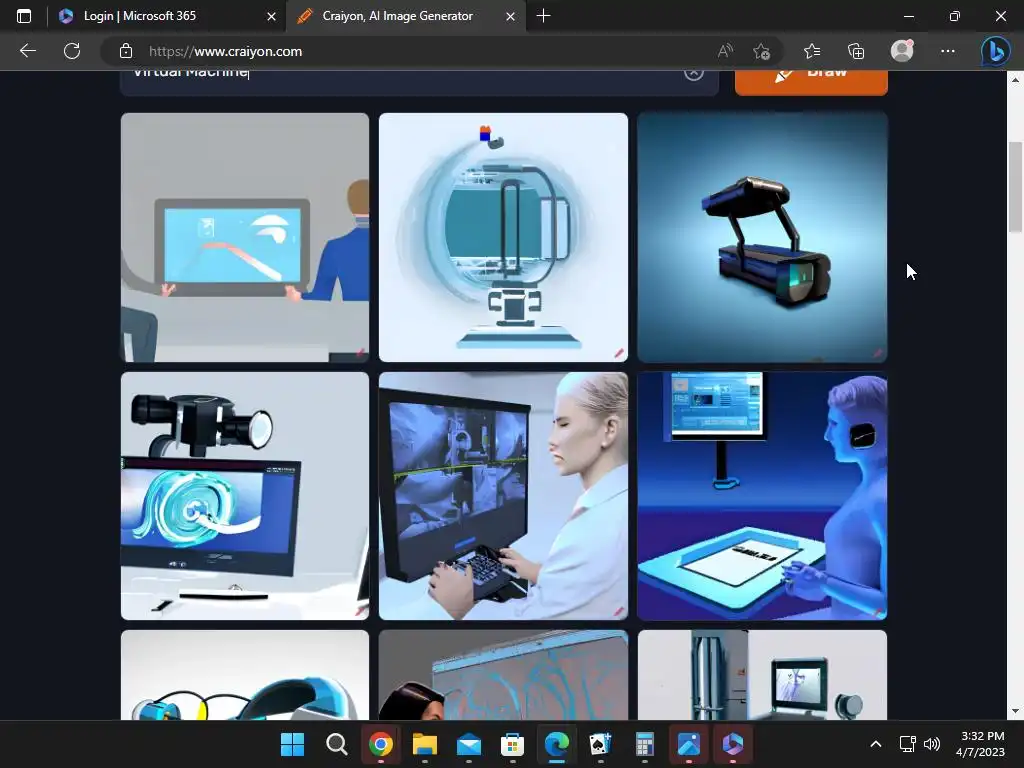This screenshot has height=768, width=1024.
Task: Open circular machine illustration image
Action: (x=504, y=237)
